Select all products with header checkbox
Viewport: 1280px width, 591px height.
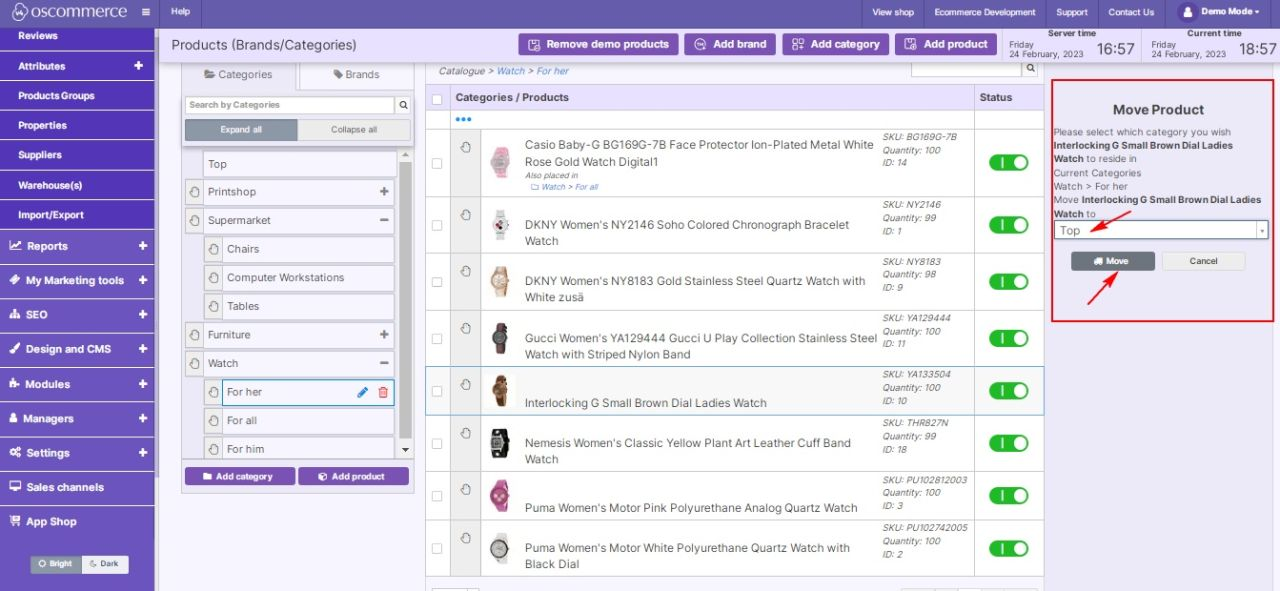[437, 98]
